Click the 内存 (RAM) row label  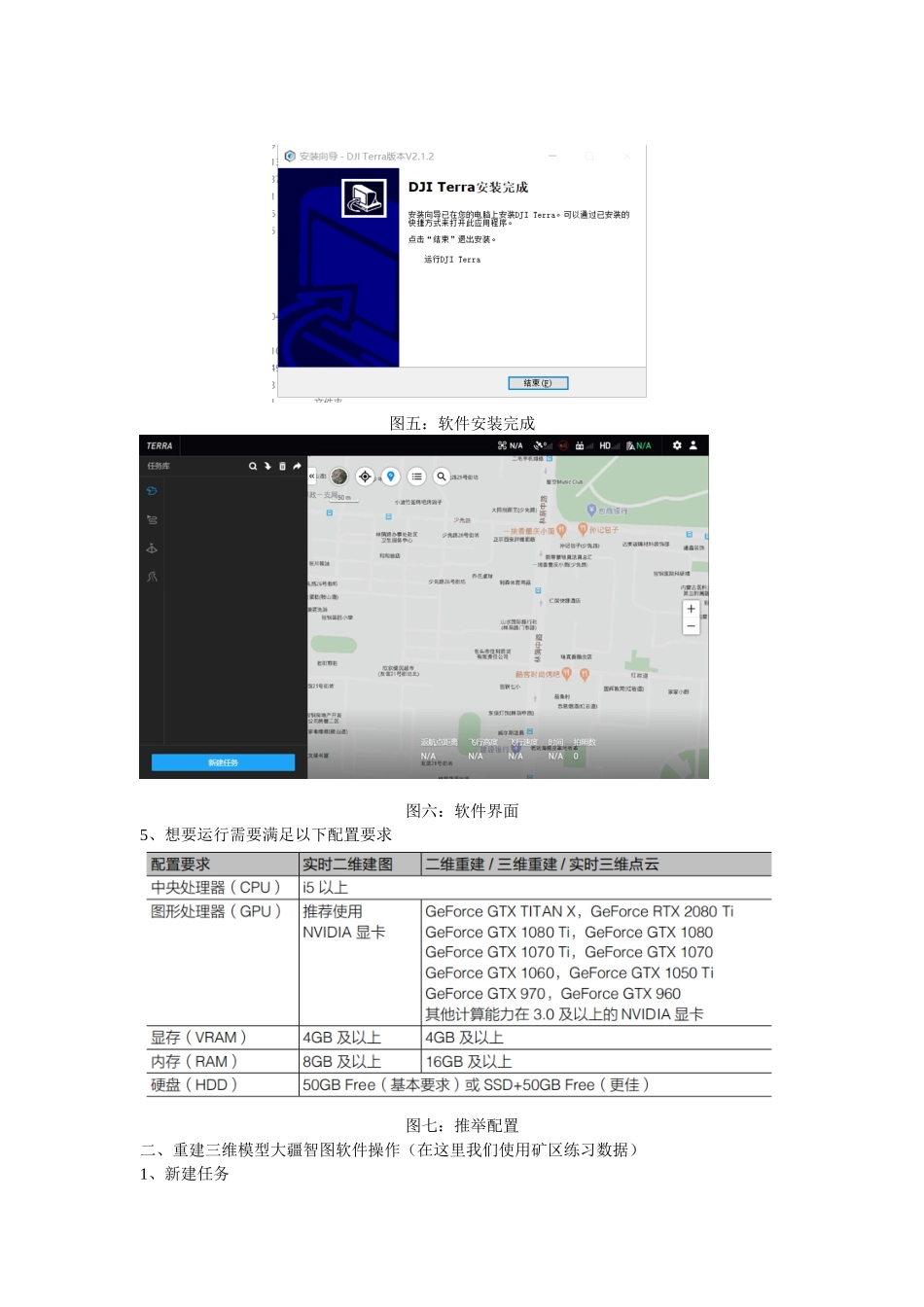click(194, 1062)
